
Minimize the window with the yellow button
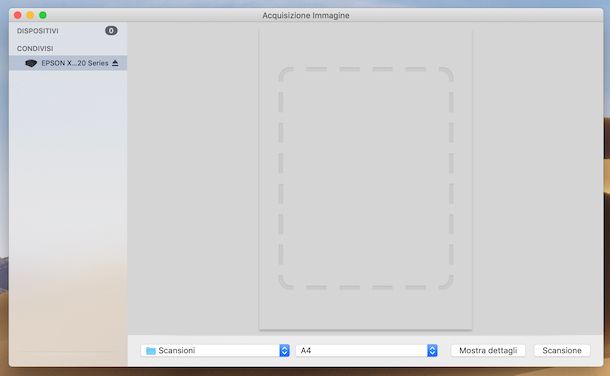[x=30, y=15]
